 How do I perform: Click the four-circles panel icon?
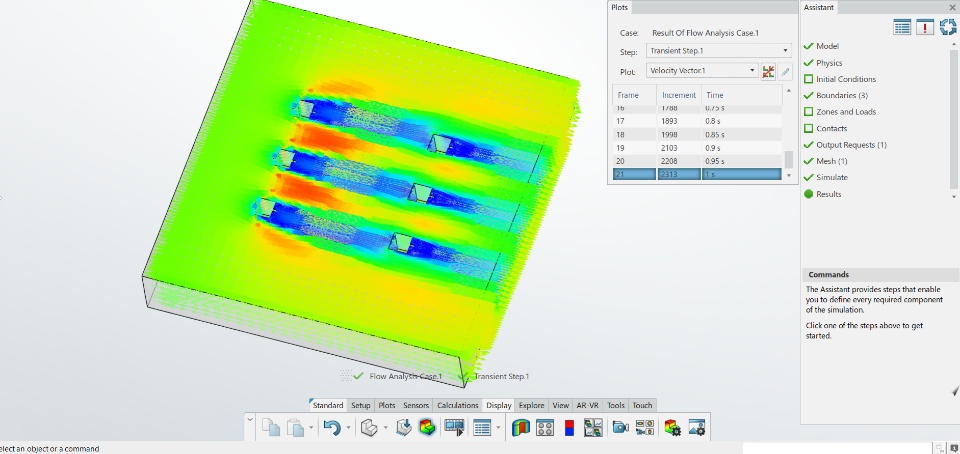click(545, 427)
